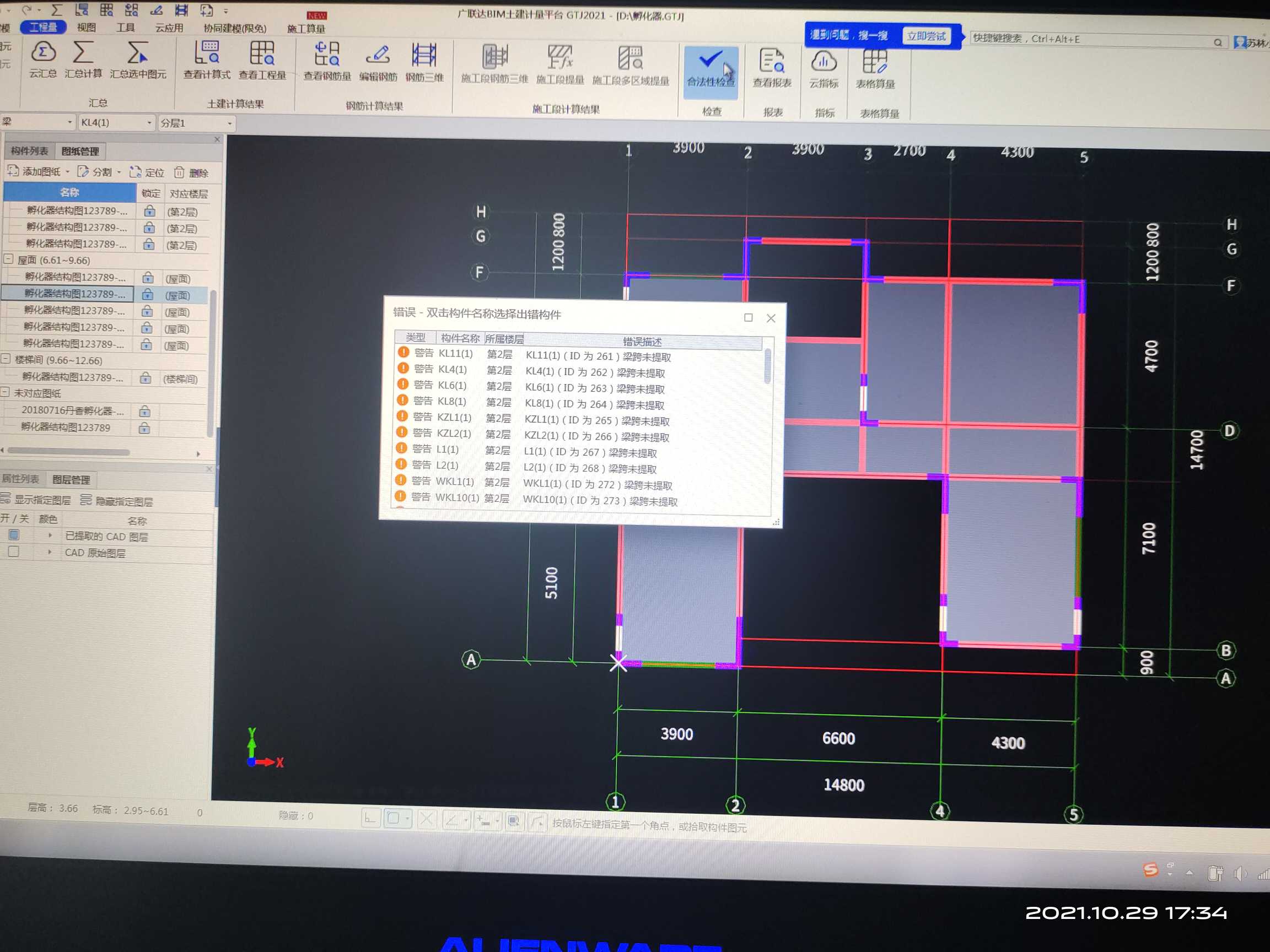Click the volume tray icon
This screenshot has height=952, width=1270.
[1240, 873]
